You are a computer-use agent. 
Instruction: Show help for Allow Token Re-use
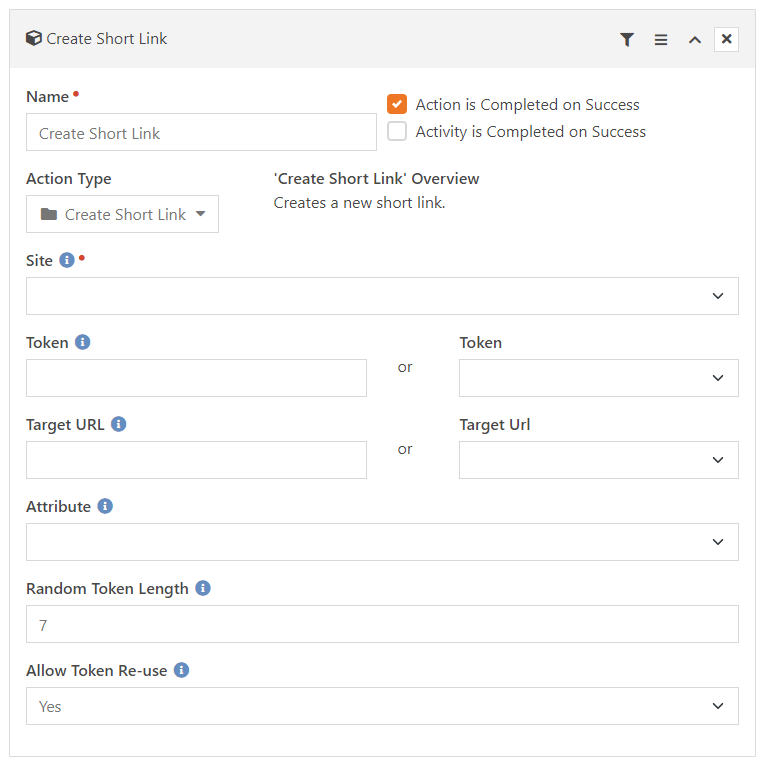click(x=181, y=670)
